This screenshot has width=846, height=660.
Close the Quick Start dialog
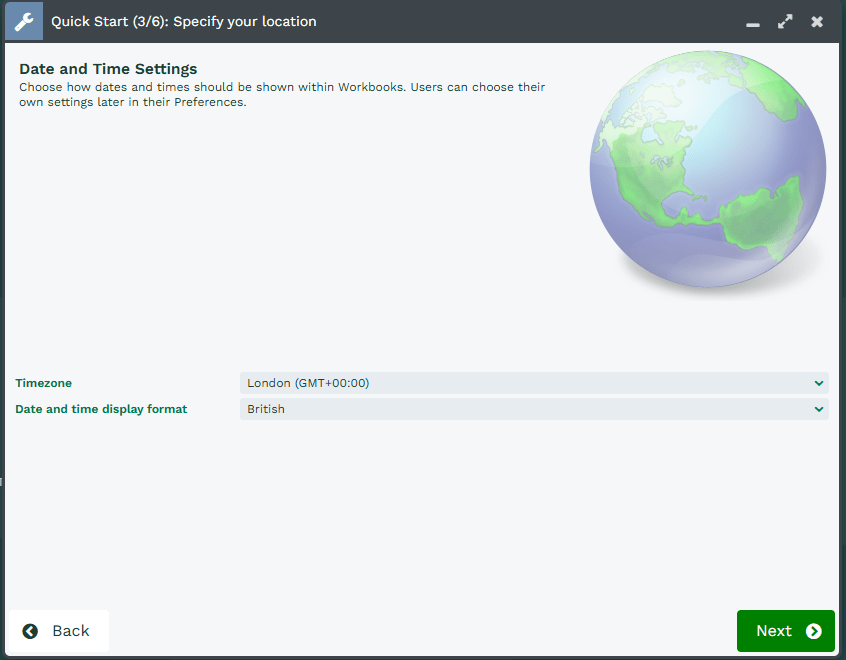817,22
